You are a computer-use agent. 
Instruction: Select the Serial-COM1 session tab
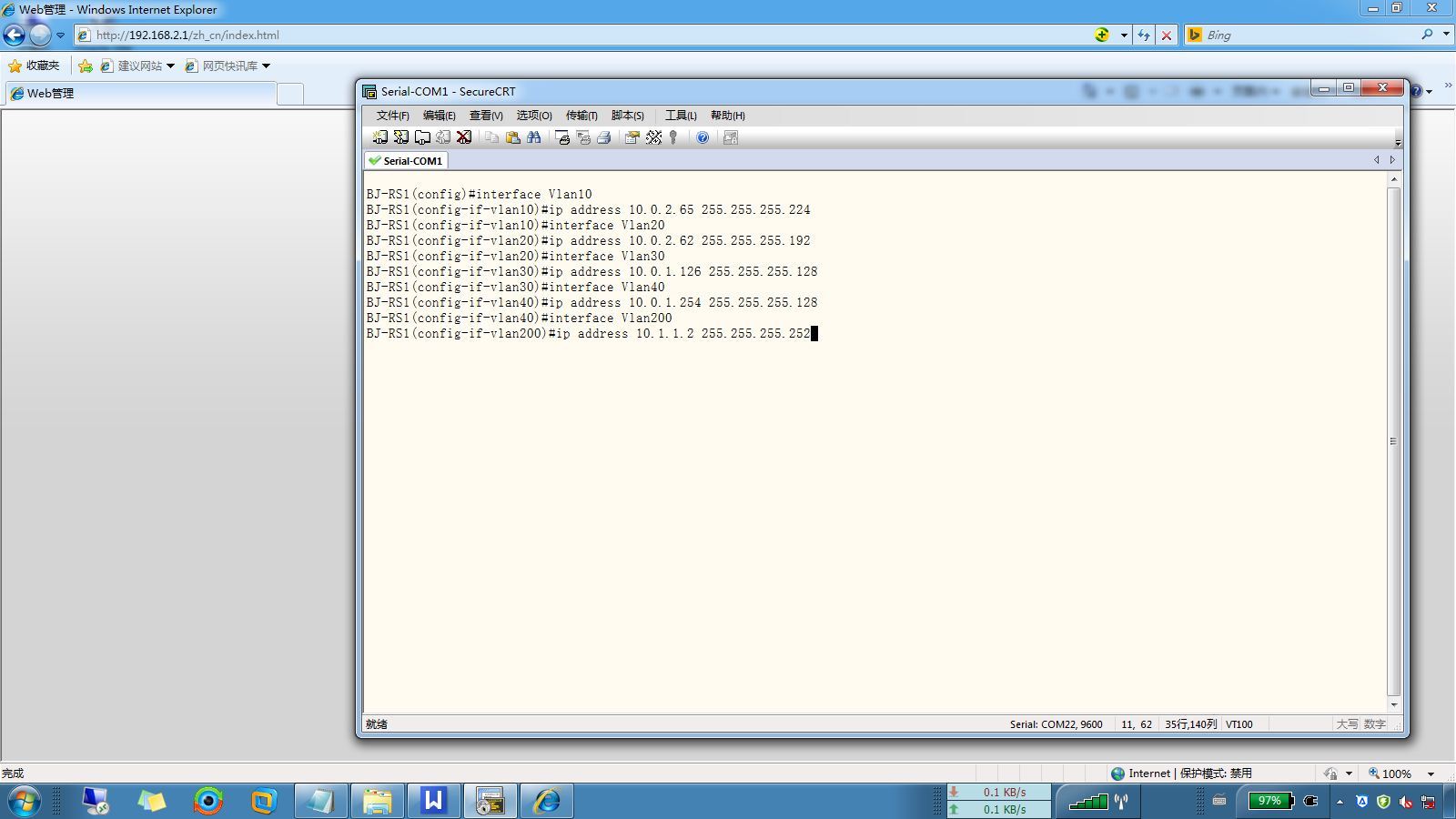[406, 160]
